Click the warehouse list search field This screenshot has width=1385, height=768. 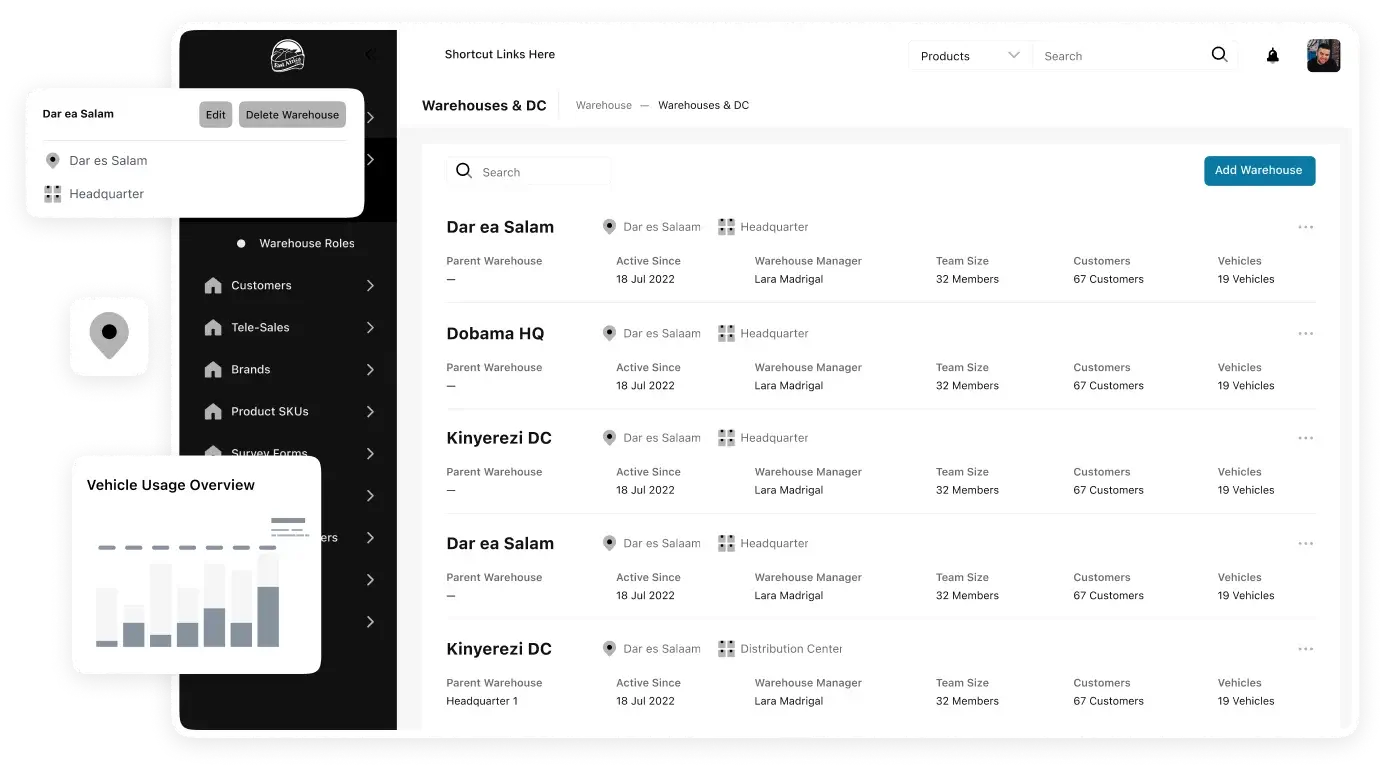pos(540,172)
